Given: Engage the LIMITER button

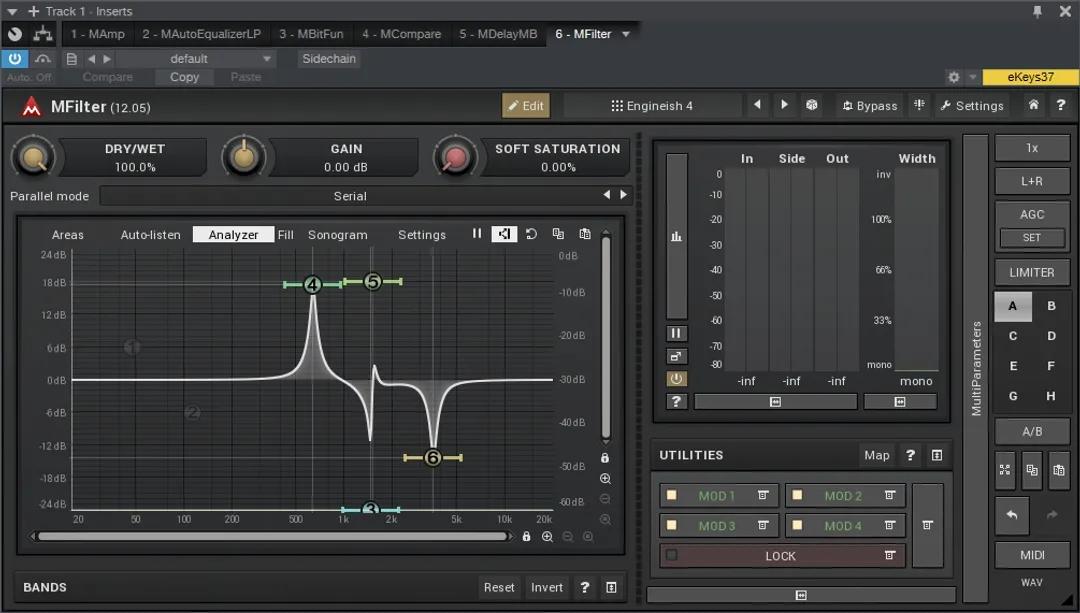Looking at the screenshot, I should tap(1031, 272).
